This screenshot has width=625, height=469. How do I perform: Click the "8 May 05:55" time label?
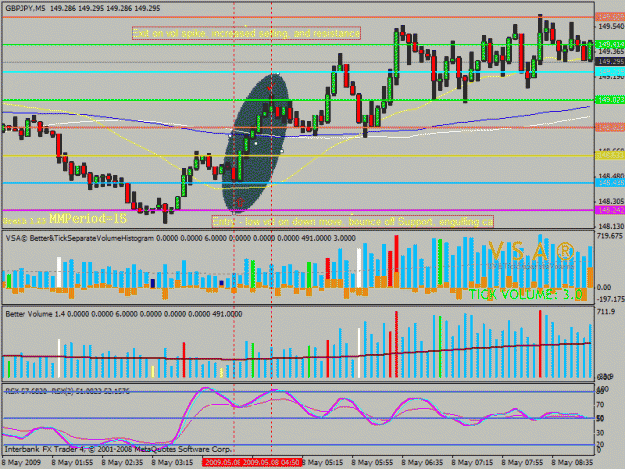[372, 463]
